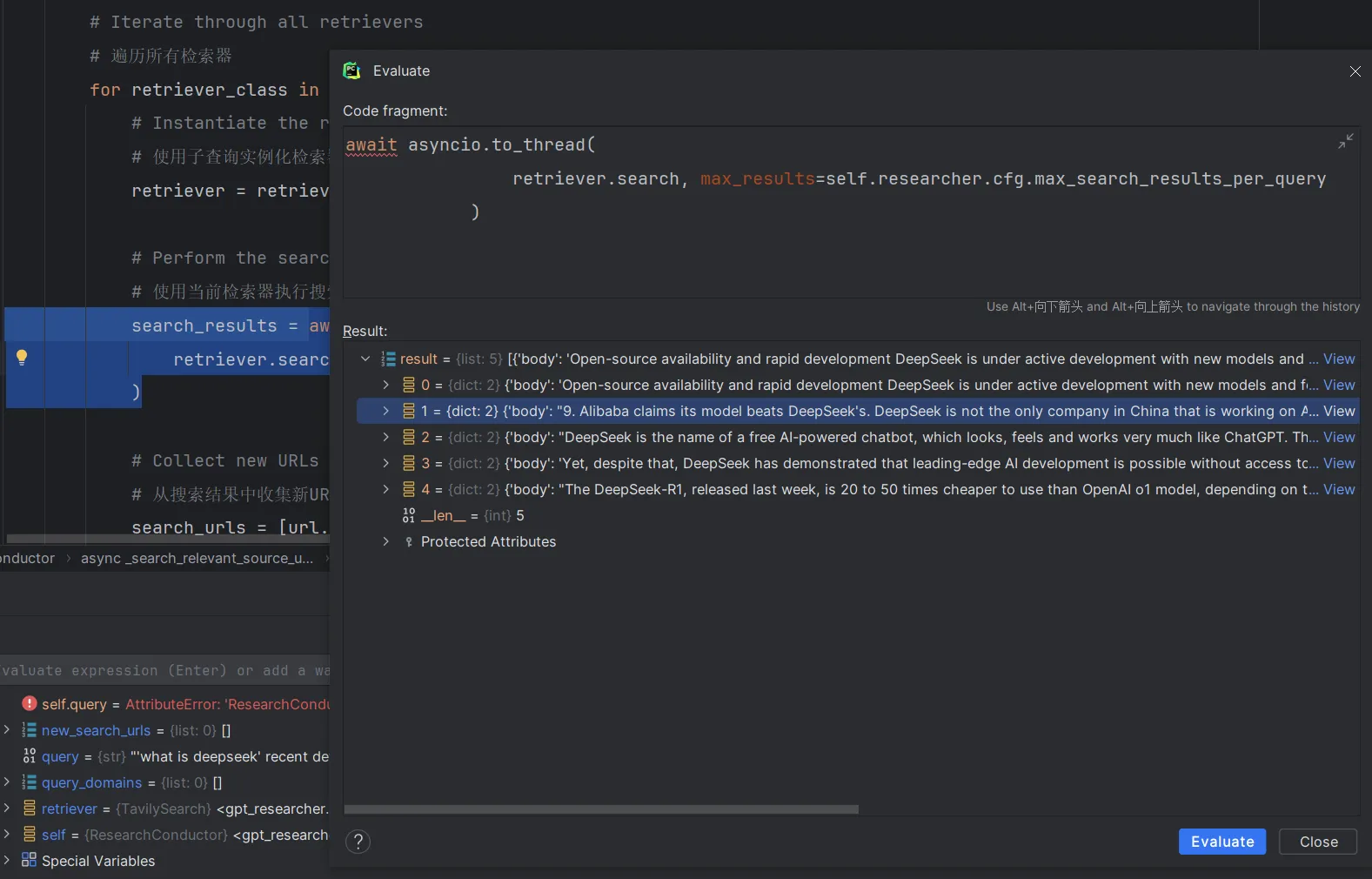This screenshot has height=879, width=1372.
Task: Expand result item 3 dict
Action: coord(386,463)
